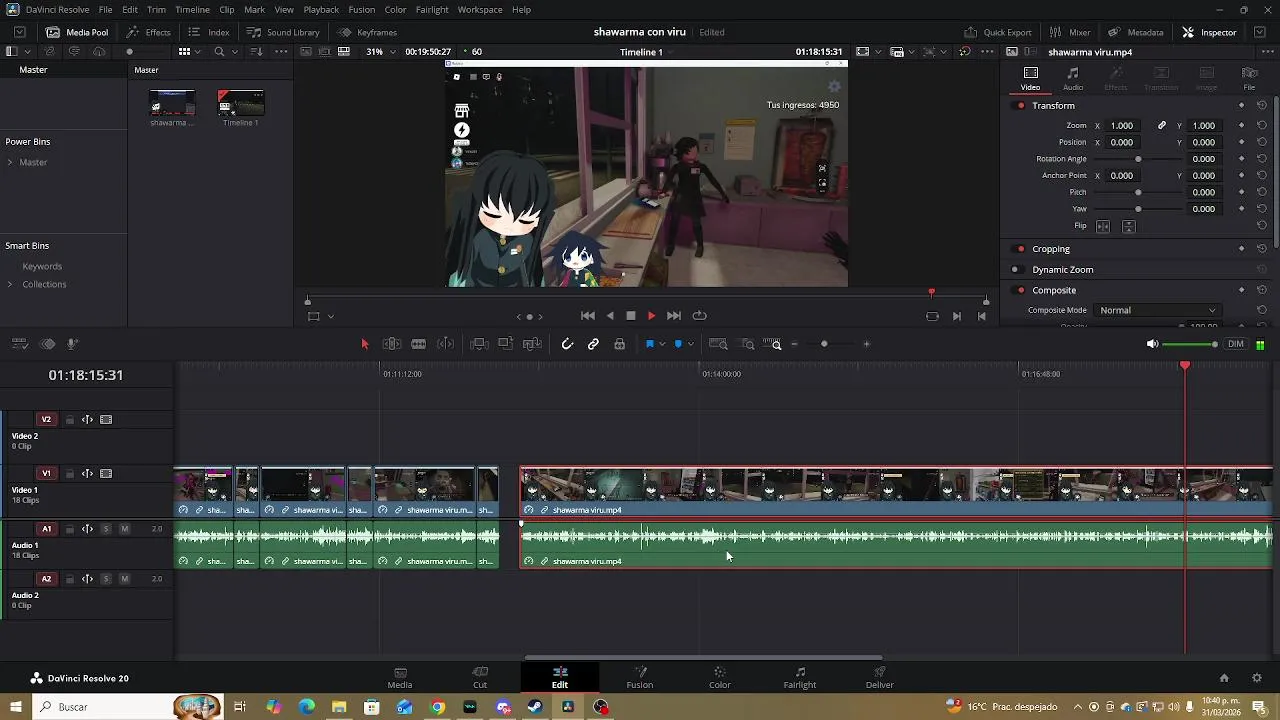
Task: Go to the Color page
Action: tap(720, 677)
